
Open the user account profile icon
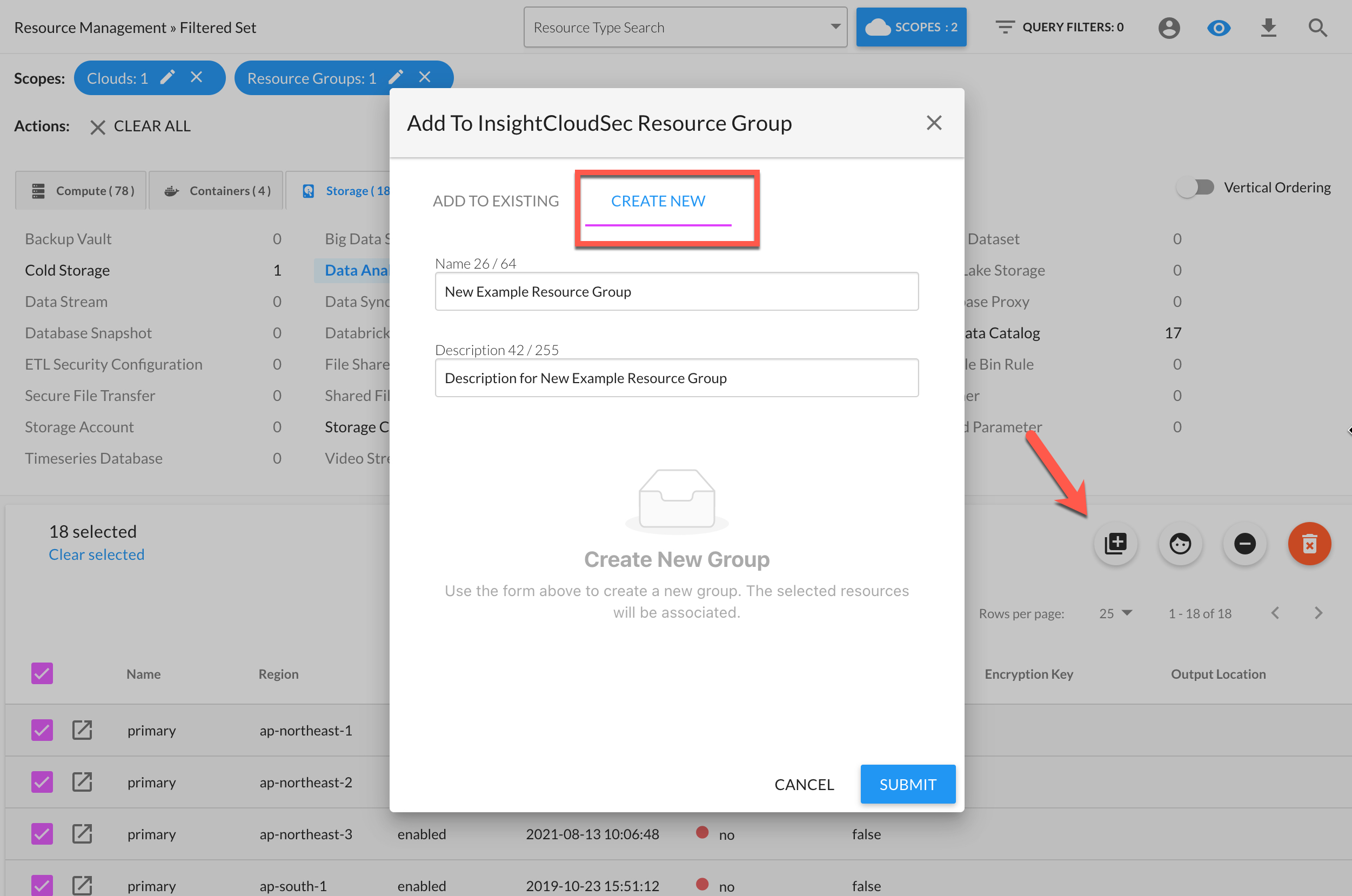pos(1169,28)
